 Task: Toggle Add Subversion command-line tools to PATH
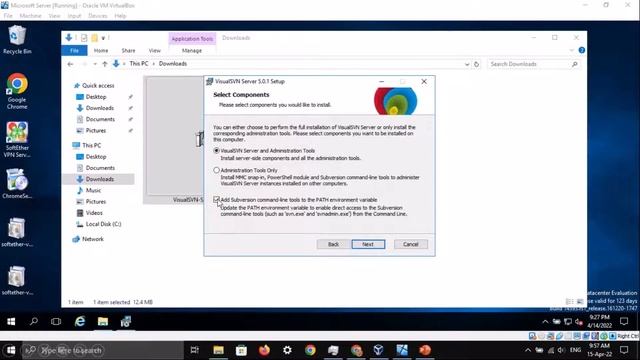tap(216, 200)
